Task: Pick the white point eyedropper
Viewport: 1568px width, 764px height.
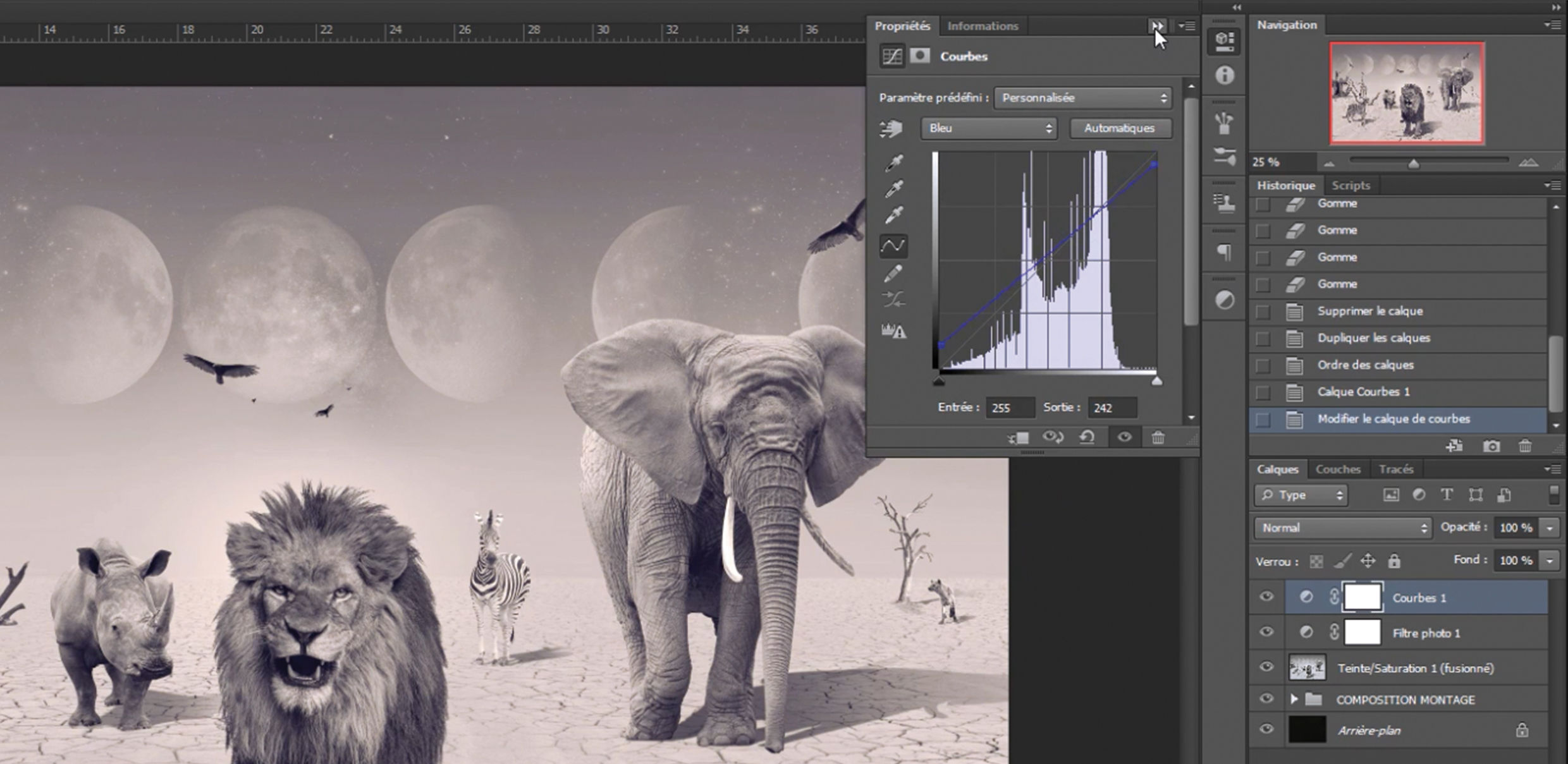Action: 893,215
